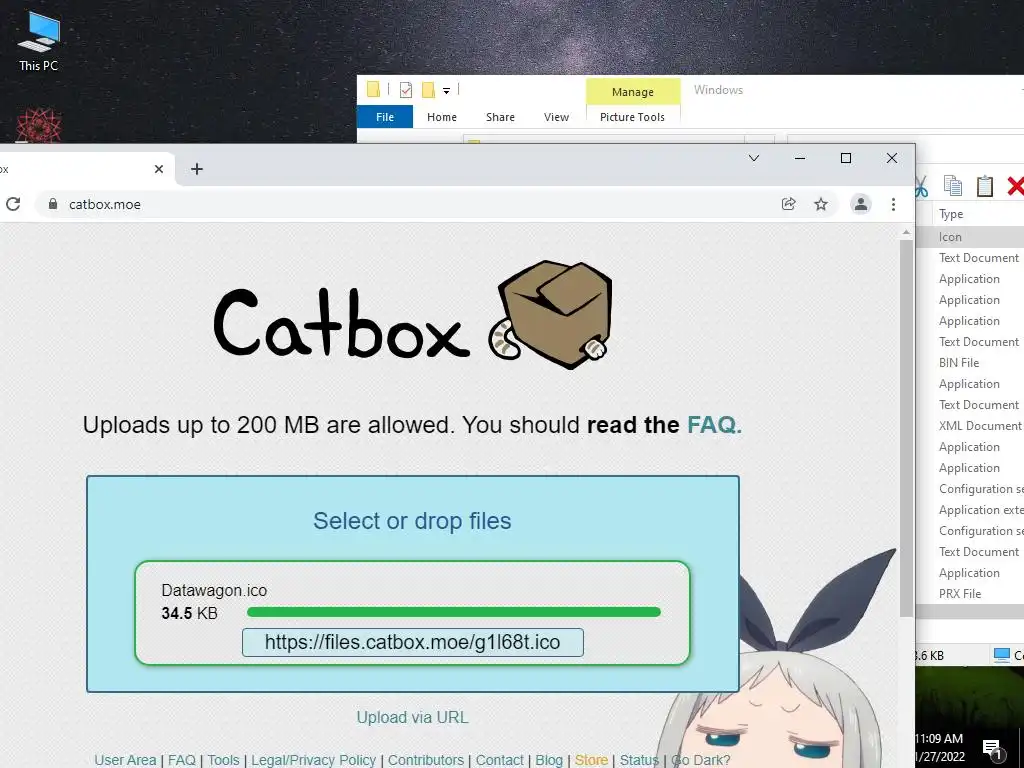Open the Contact footer link
Viewport: 1024px width, 768px height.
pyautogui.click(x=500, y=760)
